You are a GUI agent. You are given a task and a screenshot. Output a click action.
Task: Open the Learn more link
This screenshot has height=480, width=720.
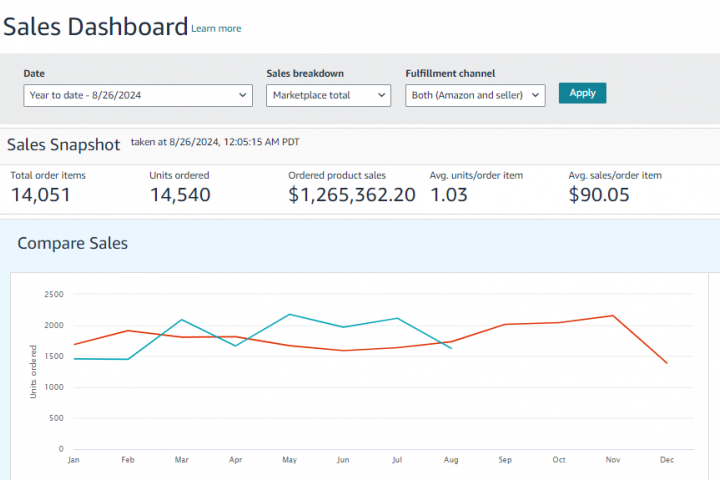(216, 29)
